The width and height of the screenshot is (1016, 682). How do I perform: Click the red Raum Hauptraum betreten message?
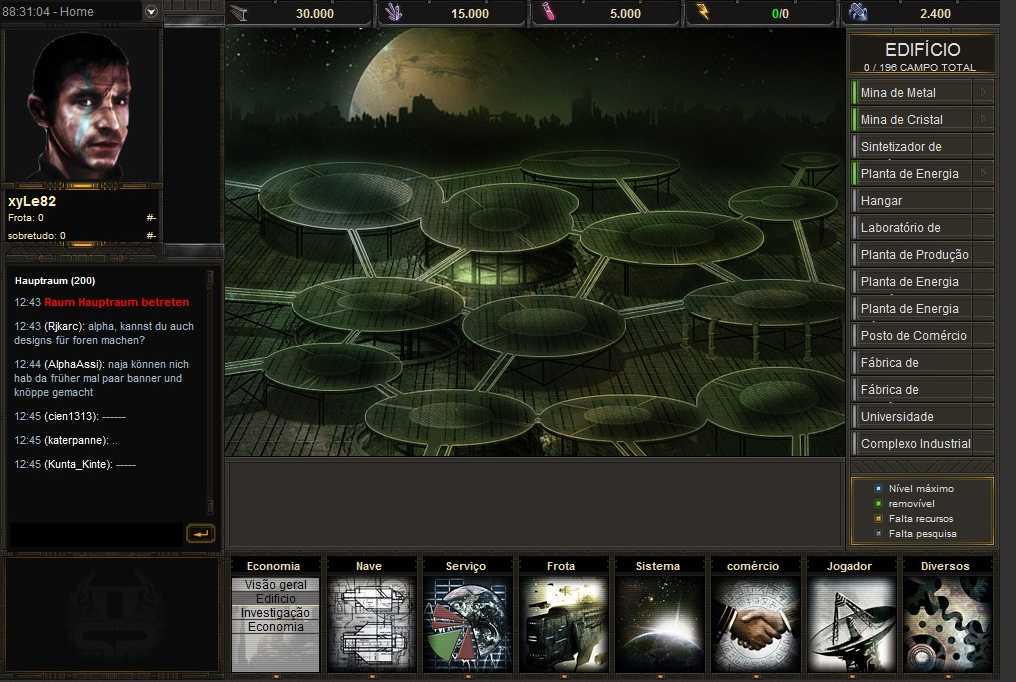pos(117,302)
